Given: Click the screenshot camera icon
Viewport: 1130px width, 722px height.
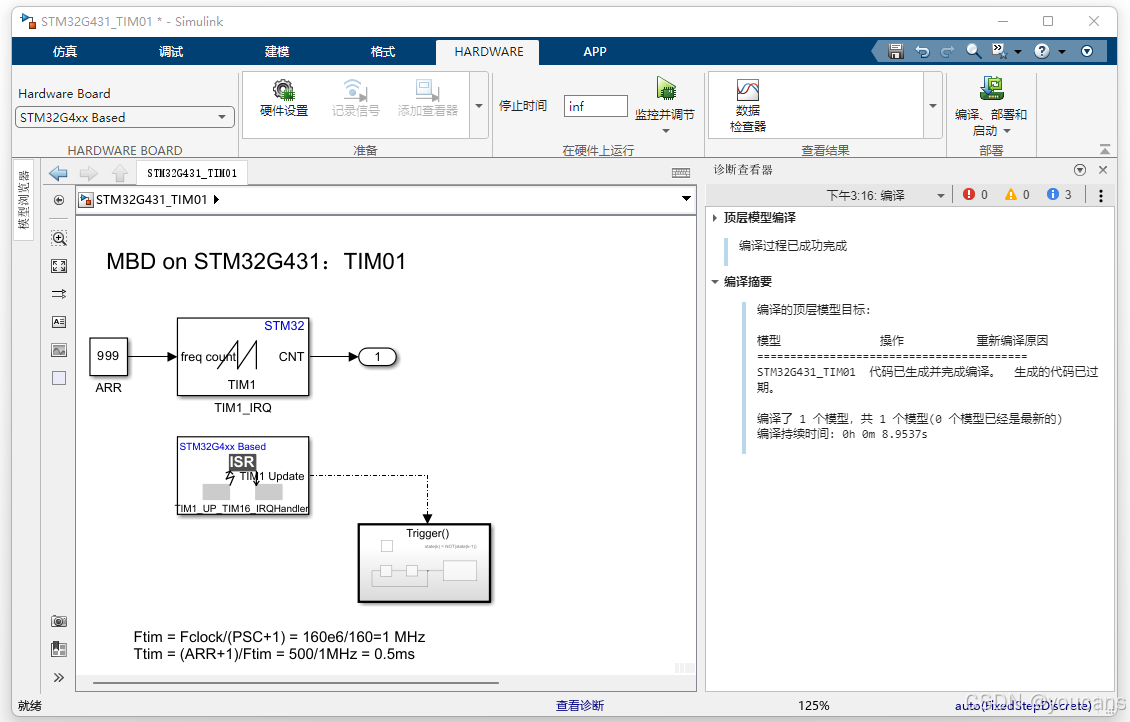Looking at the screenshot, I should (59, 621).
